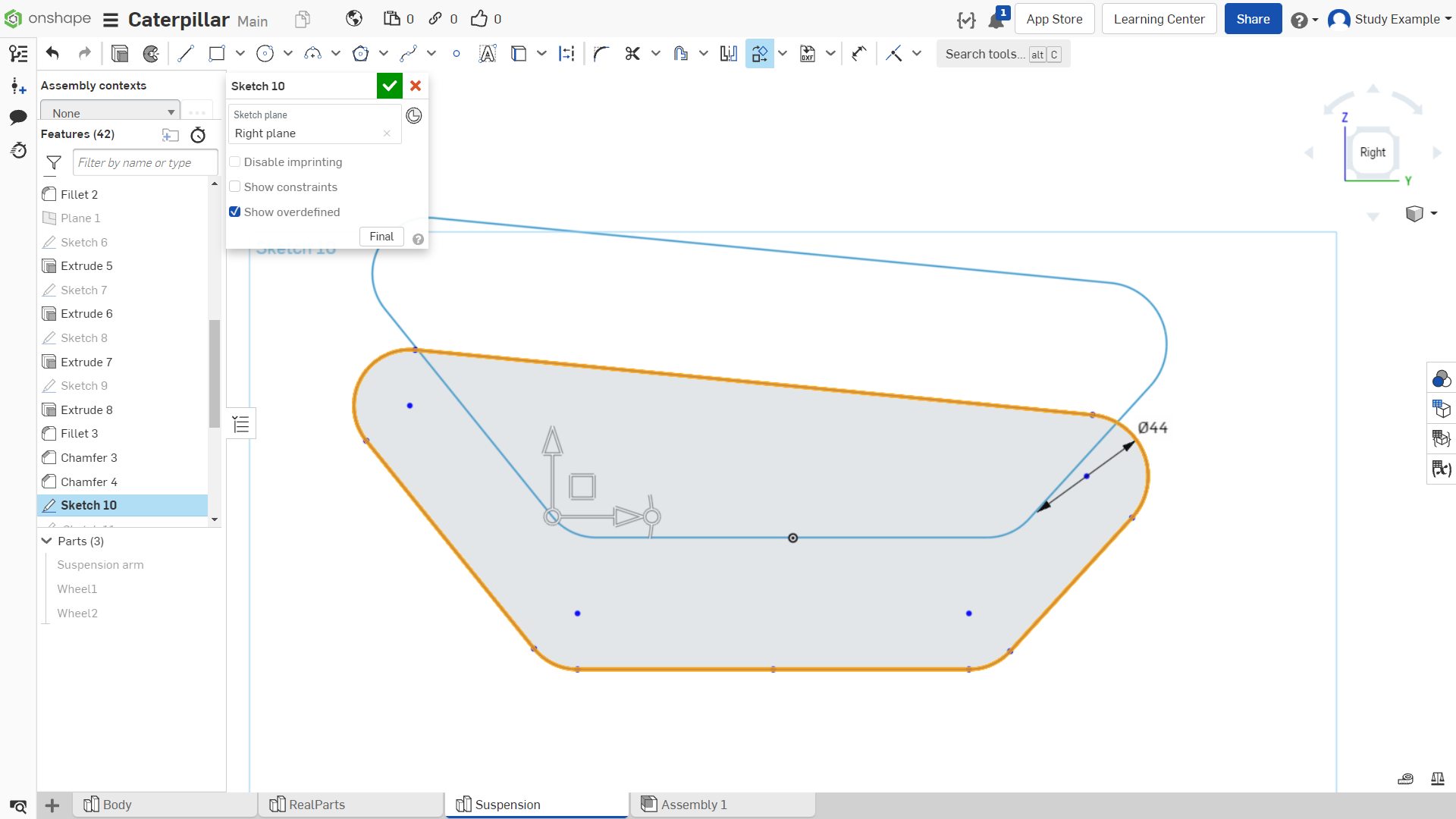The width and height of the screenshot is (1456, 819).
Task: Open the Appearances panel icon
Action: click(1441, 379)
